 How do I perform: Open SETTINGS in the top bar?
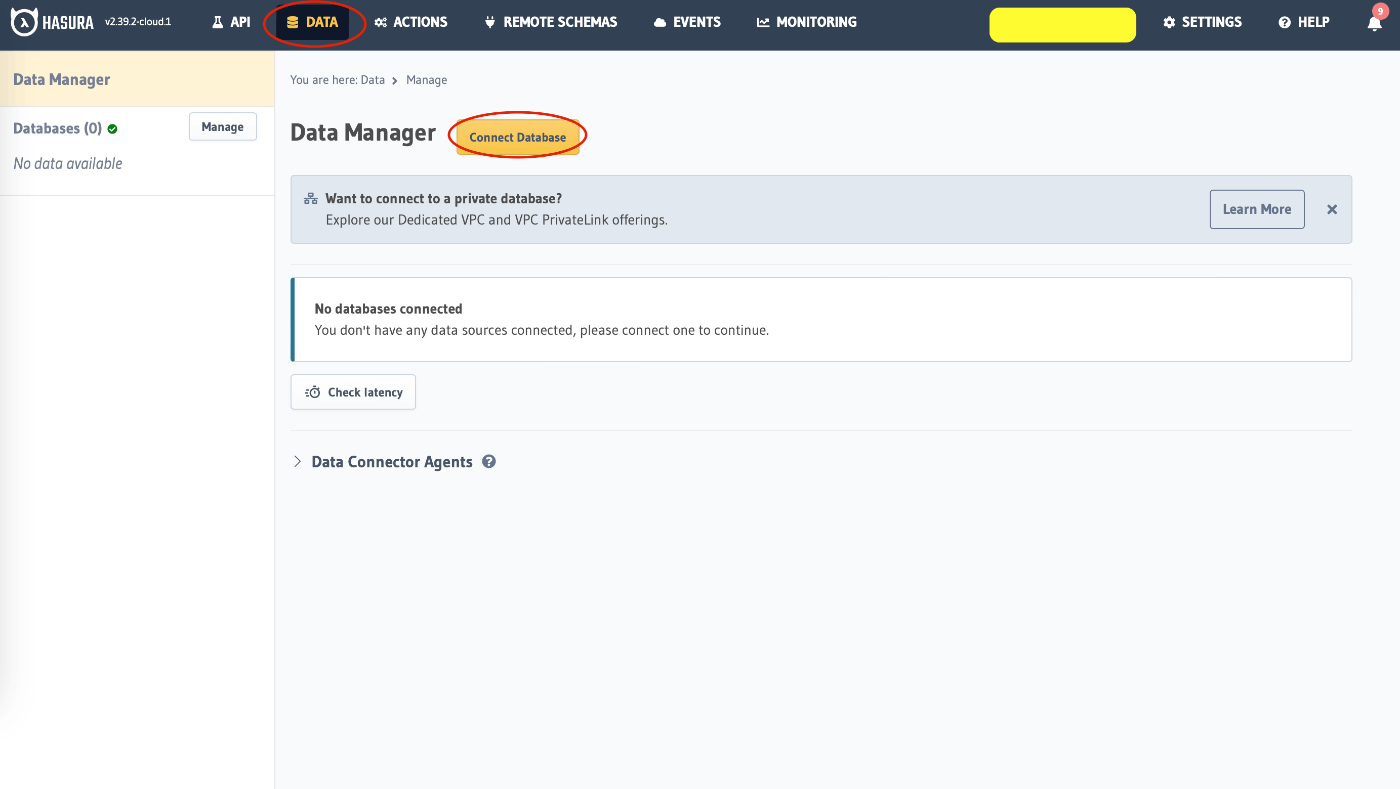point(1203,22)
